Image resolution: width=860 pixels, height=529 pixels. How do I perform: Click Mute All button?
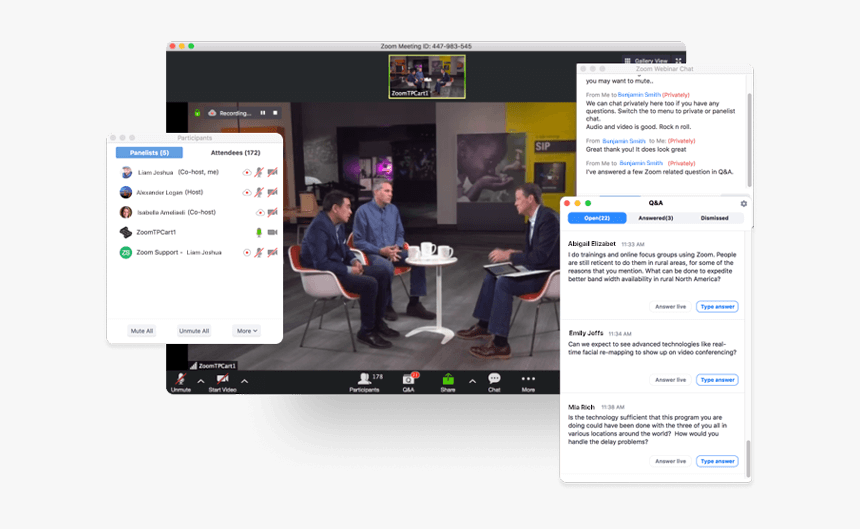click(x=142, y=331)
